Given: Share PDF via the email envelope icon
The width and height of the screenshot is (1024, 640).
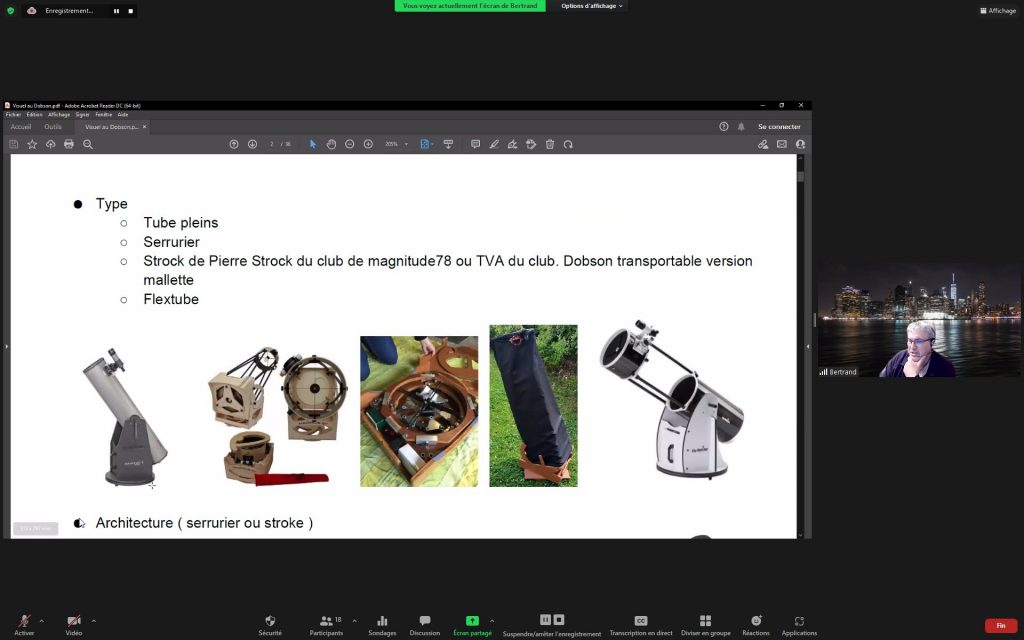Looking at the screenshot, I should (x=782, y=144).
